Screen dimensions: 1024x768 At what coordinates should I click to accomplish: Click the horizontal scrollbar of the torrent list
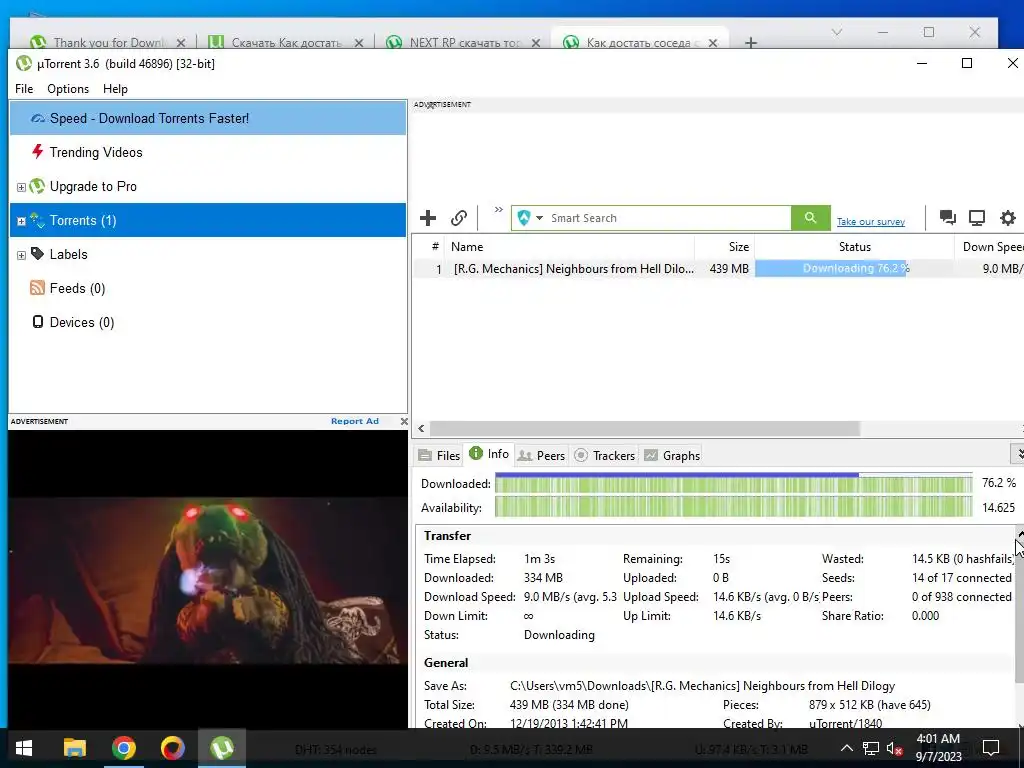645,428
